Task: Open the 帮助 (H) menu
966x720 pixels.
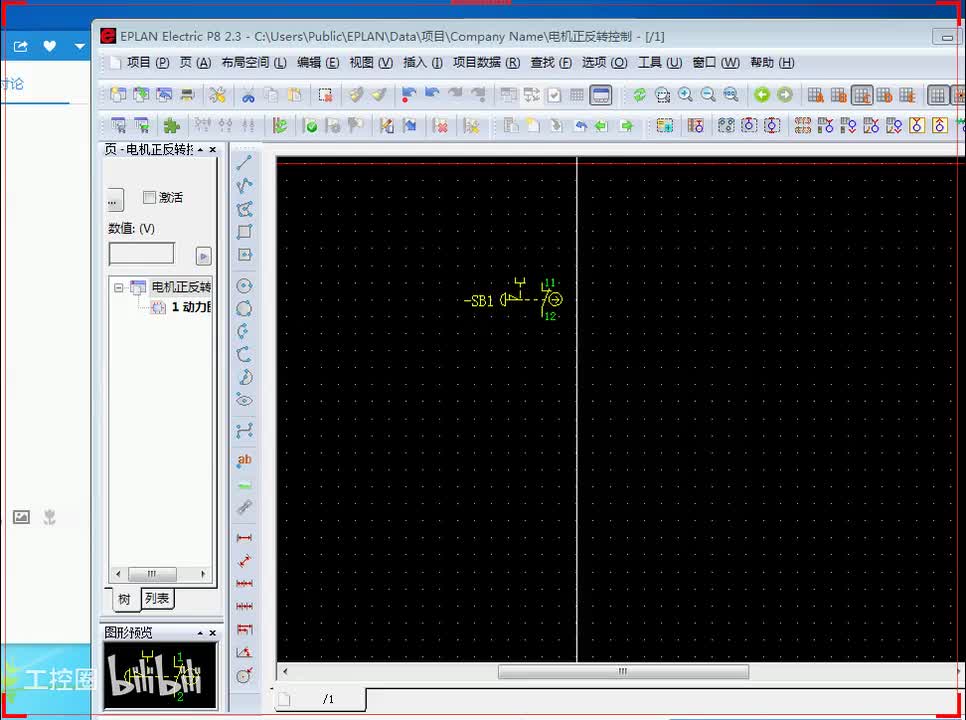Action: (772, 63)
